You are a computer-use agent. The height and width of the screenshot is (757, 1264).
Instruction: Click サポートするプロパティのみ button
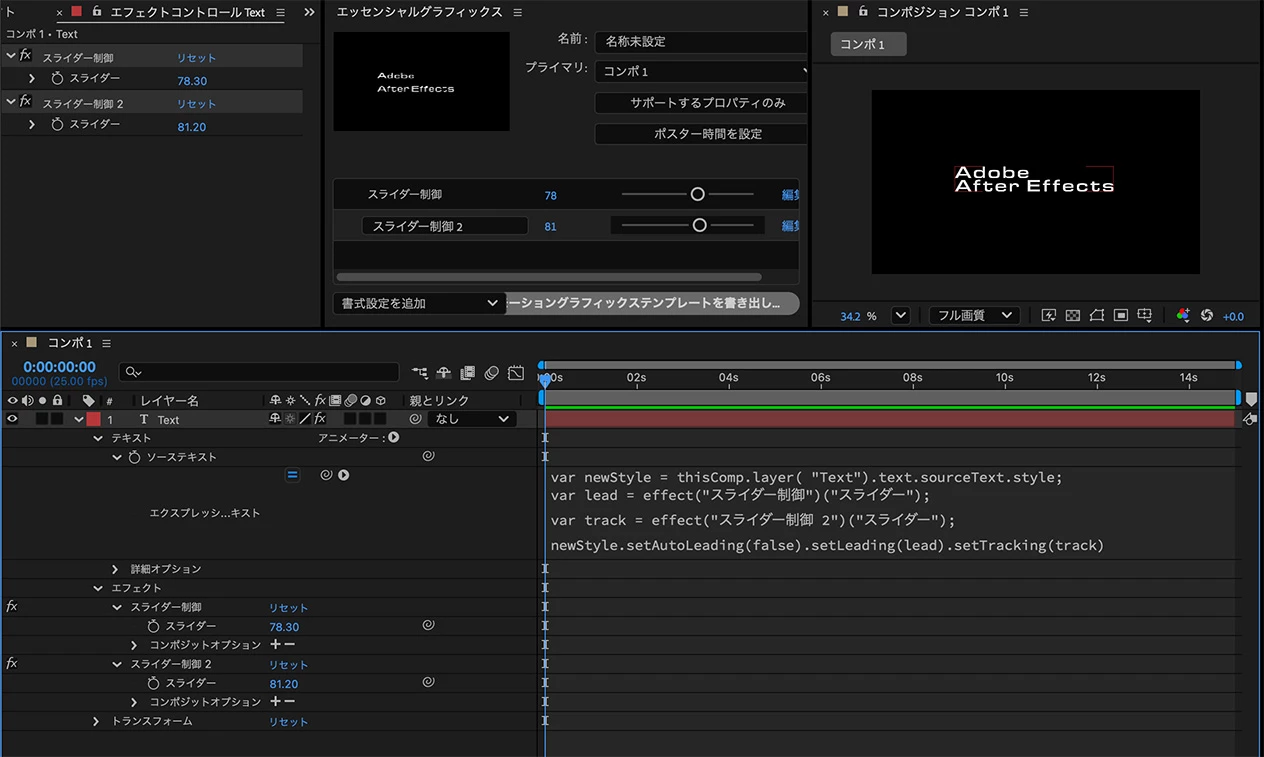click(701, 103)
